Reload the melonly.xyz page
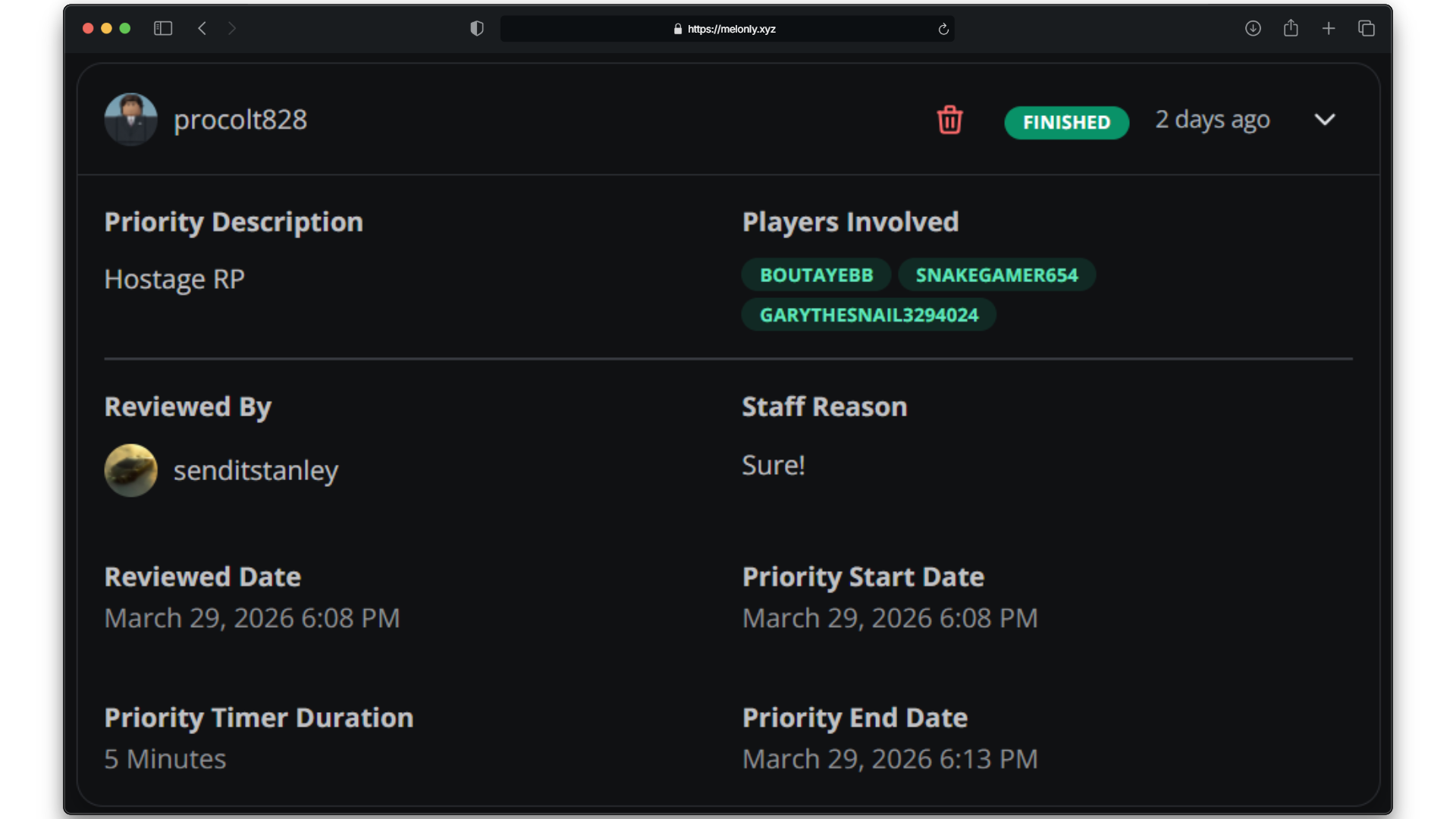Screen dimensions: 1456x819 (943, 29)
